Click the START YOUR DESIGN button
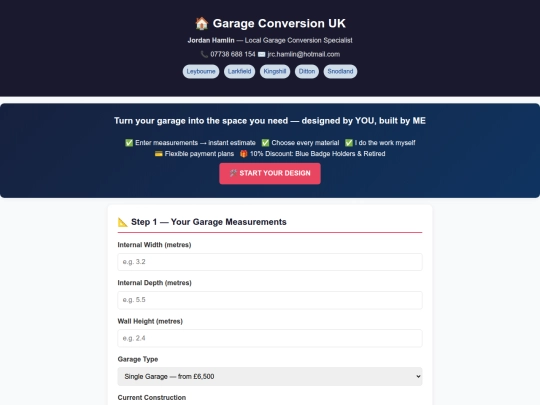Image resolution: width=540 pixels, height=405 pixels. pos(270,174)
